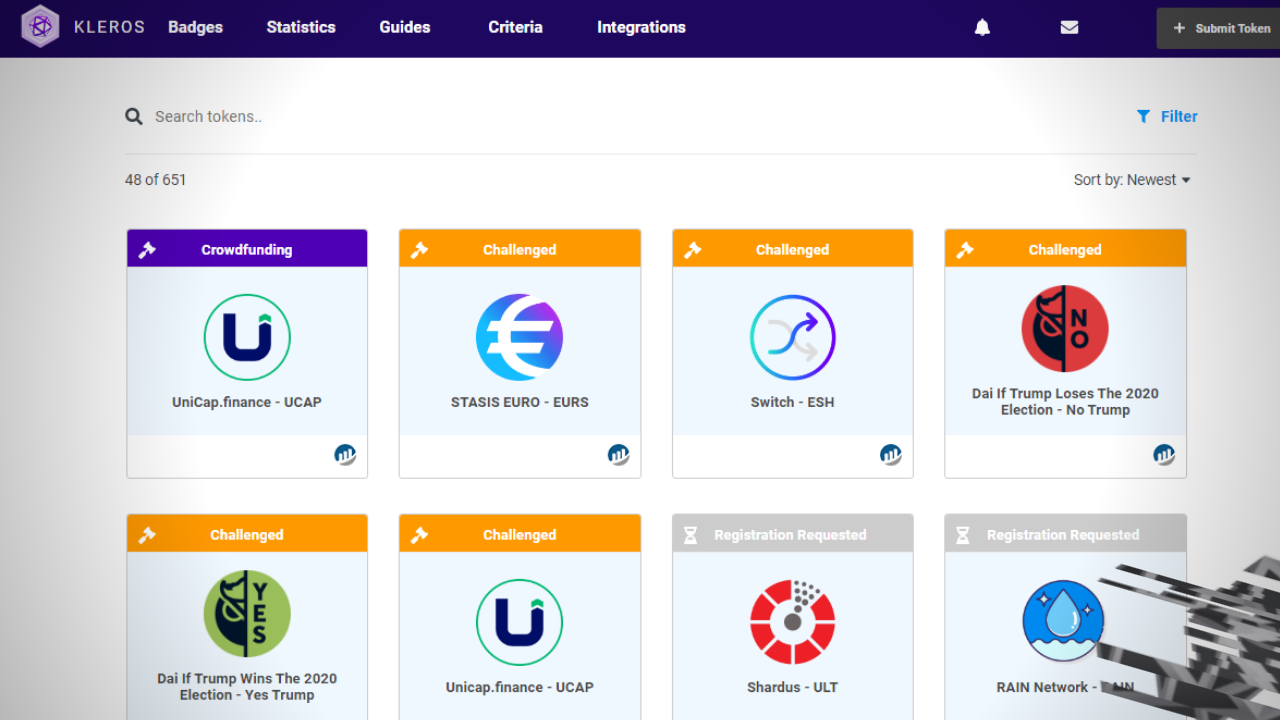Click the Challenged header on Switch card
This screenshot has height=720, width=1280.
[x=793, y=249]
